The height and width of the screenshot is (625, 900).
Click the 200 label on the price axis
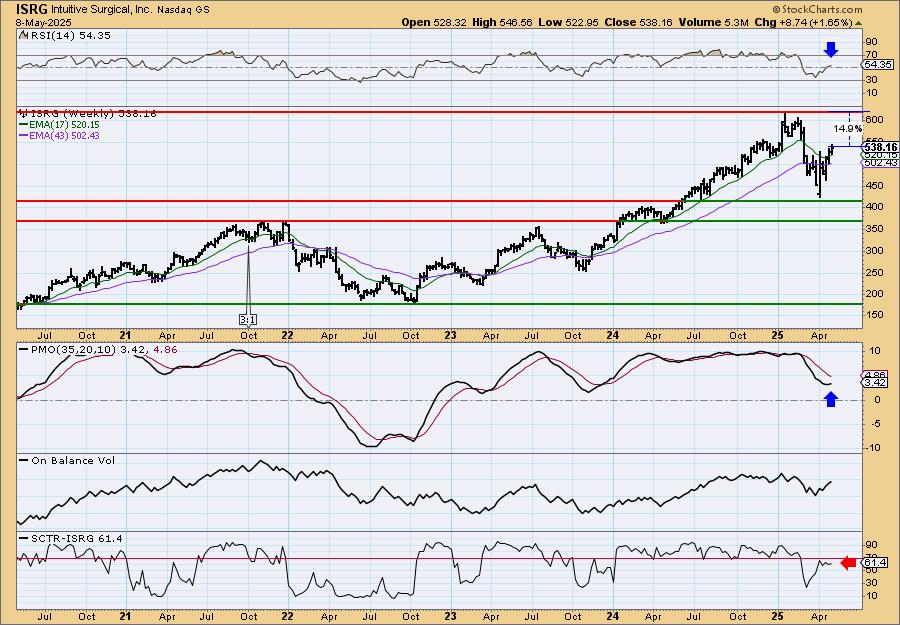(874, 293)
